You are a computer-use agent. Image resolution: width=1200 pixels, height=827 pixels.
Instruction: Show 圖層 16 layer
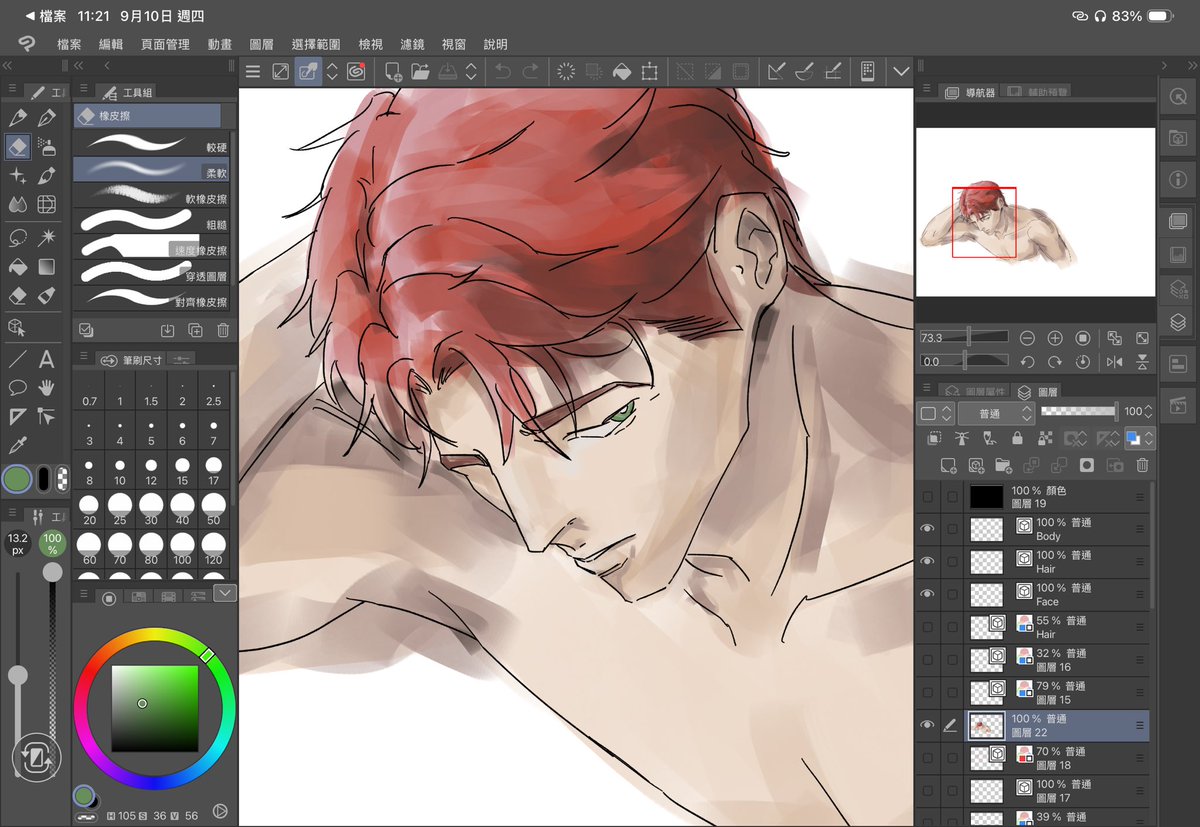click(927, 660)
